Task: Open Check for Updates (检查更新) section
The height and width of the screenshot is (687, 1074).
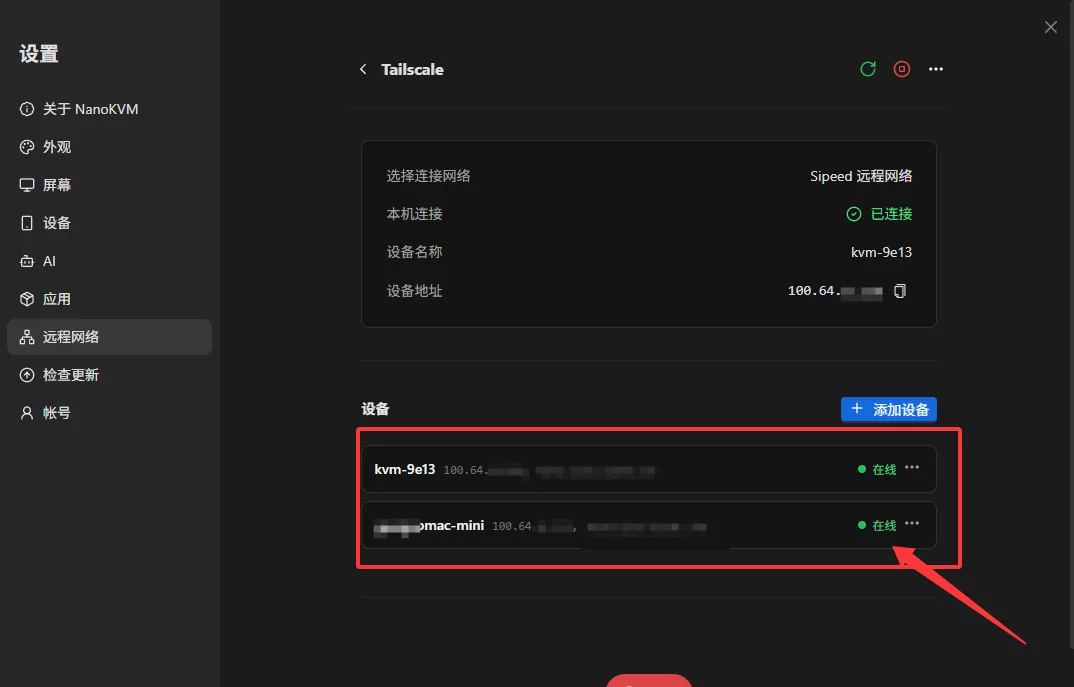Action: tap(110, 375)
